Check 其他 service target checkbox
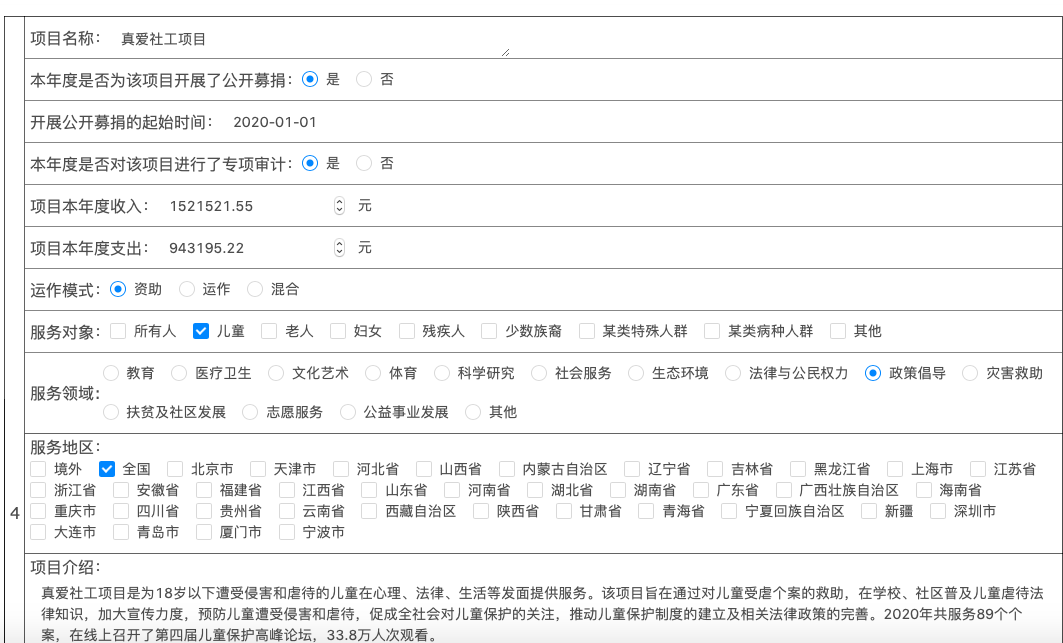 click(838, 331)
